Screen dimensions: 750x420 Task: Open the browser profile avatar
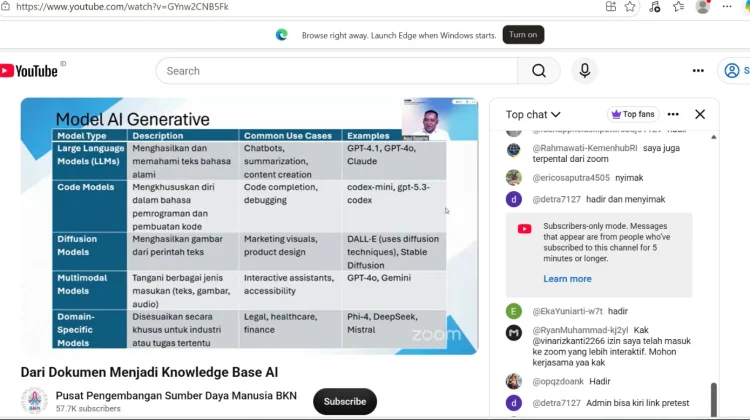tap(703, 7)
